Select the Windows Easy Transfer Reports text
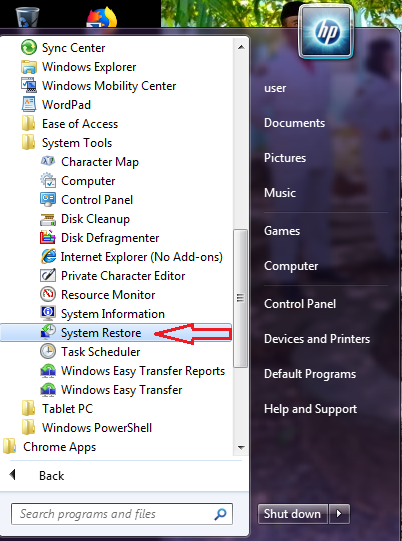The height and width of the screenshot is (541, 402). tap(143, 371)
